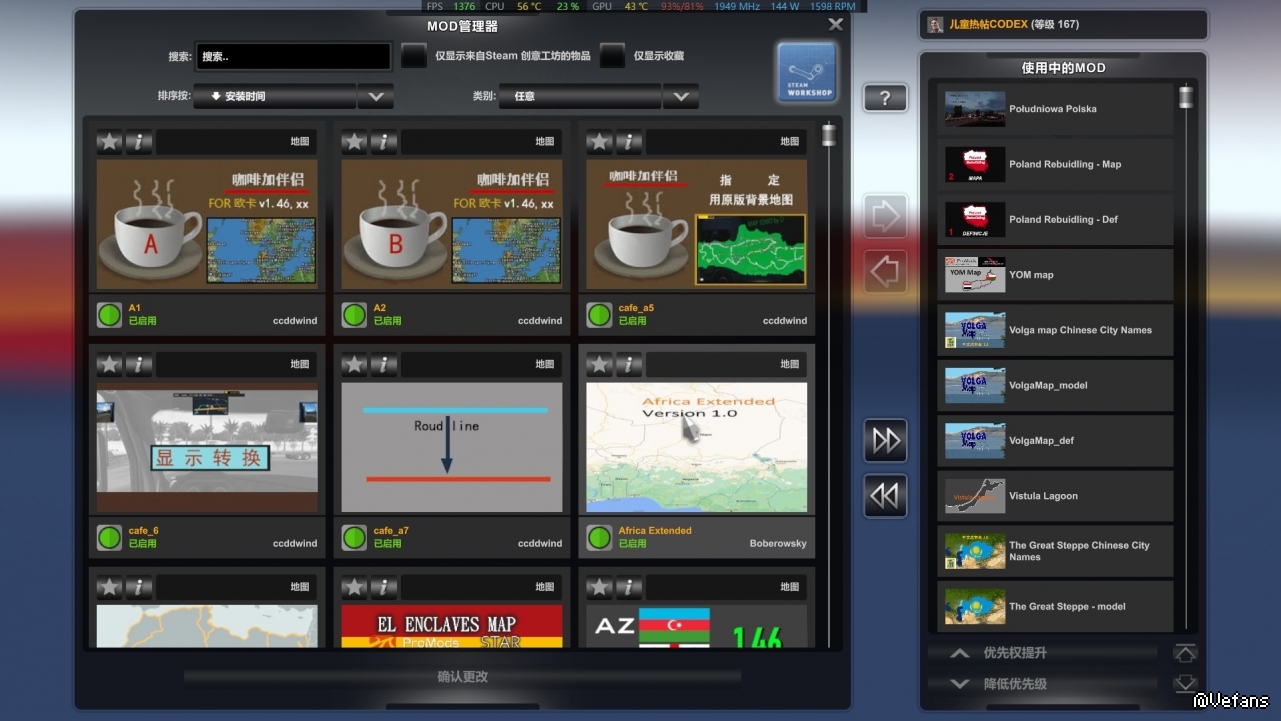This screenshot has height=721, width=1281.
Task: Click the info icon for cafe_a7
Action: [384, 365]
